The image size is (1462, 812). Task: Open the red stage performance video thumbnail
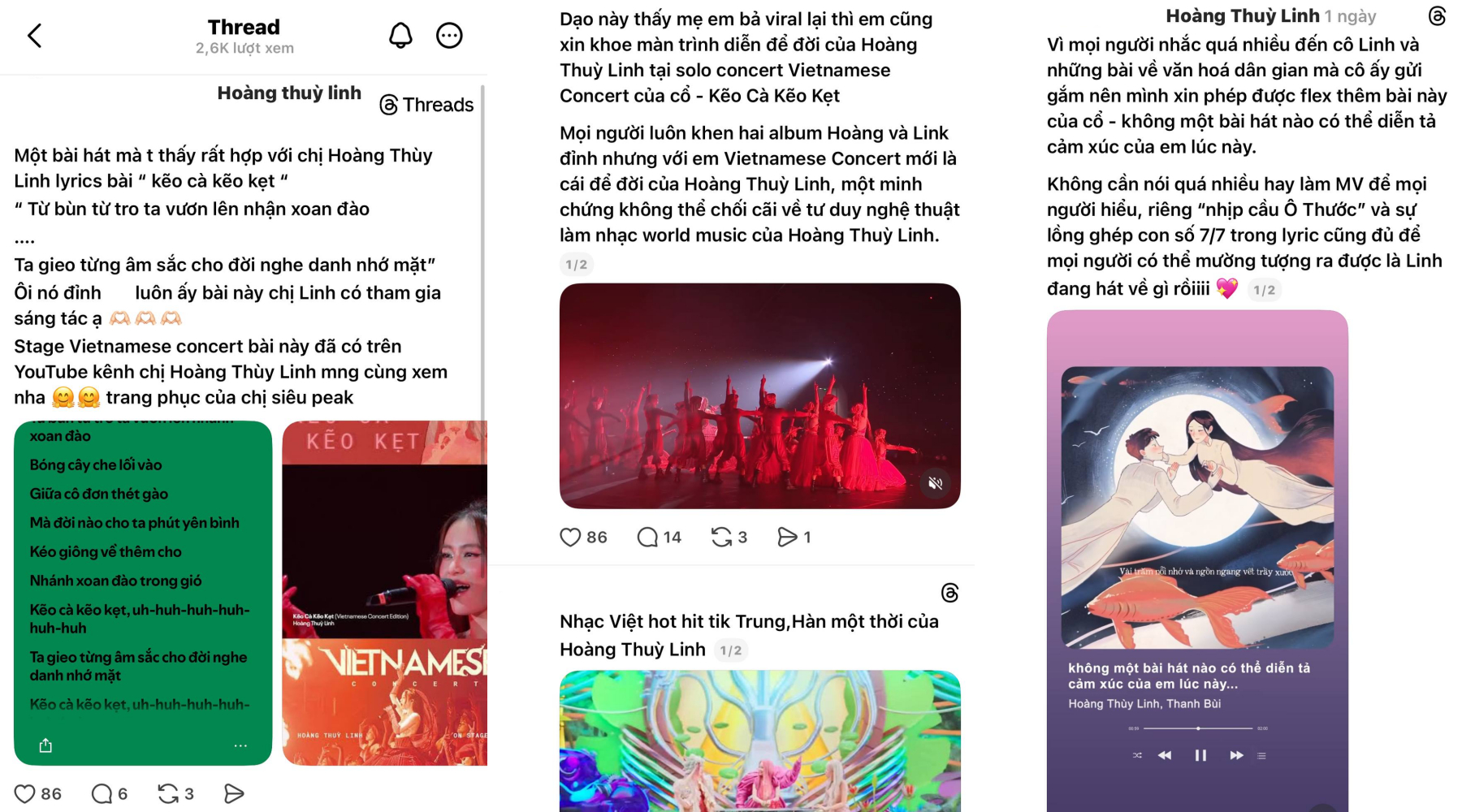pos(759,395)
